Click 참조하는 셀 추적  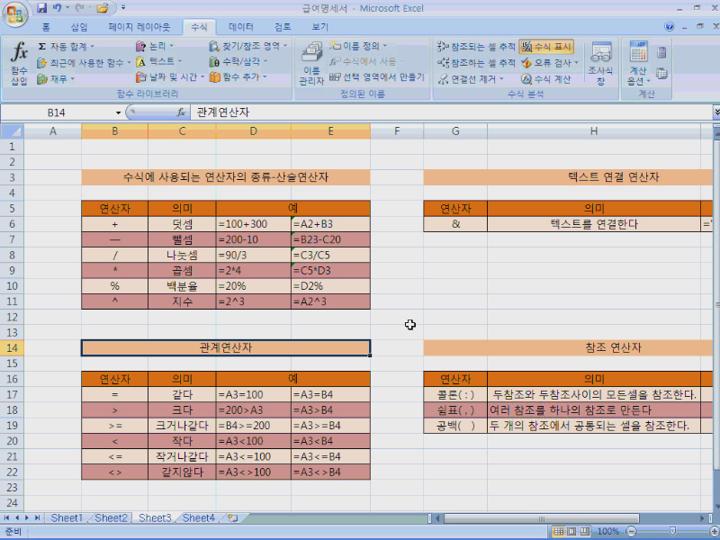tap(476, 62)
